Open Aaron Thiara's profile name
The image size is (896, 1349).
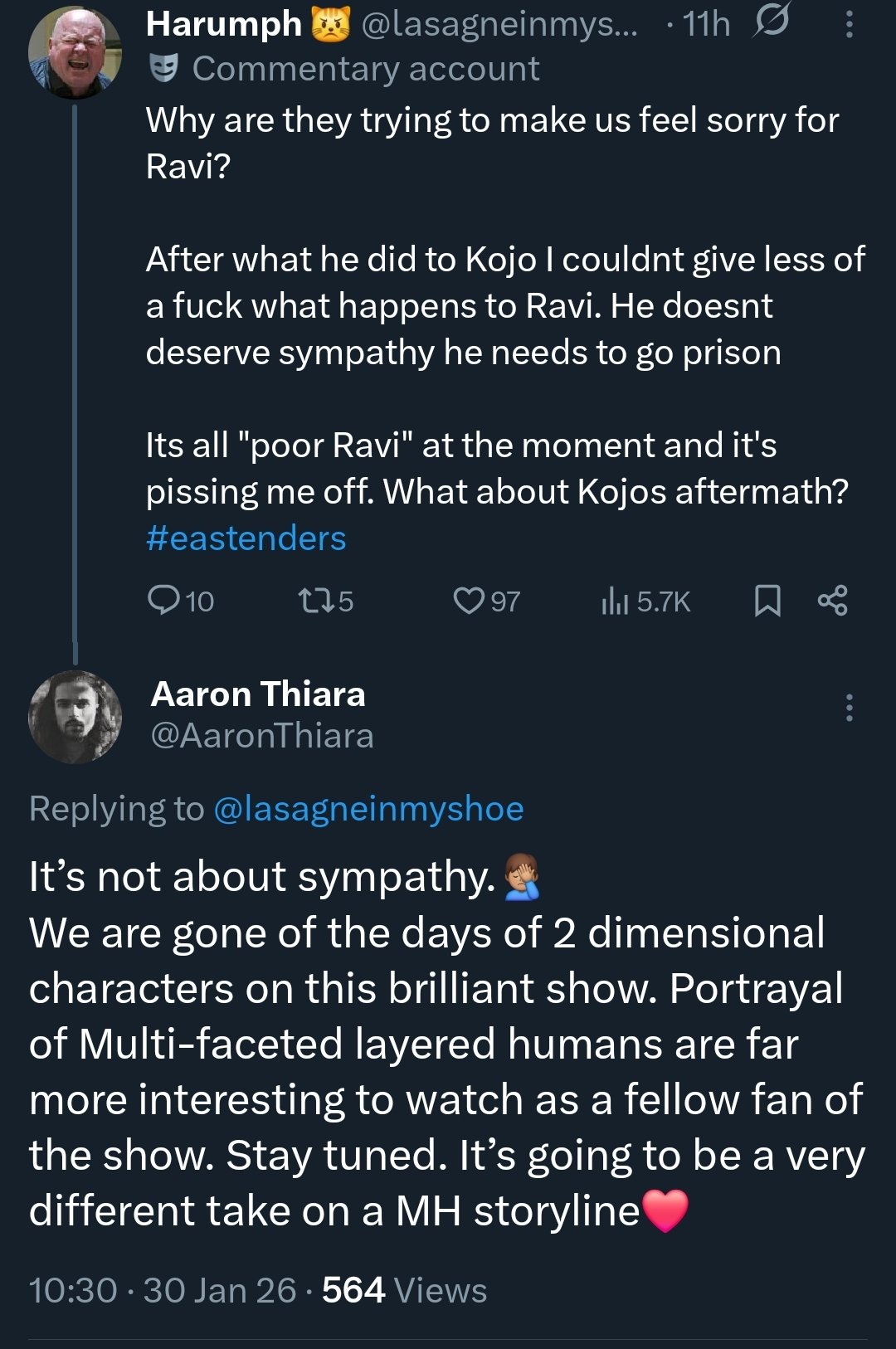click(258, 694)
